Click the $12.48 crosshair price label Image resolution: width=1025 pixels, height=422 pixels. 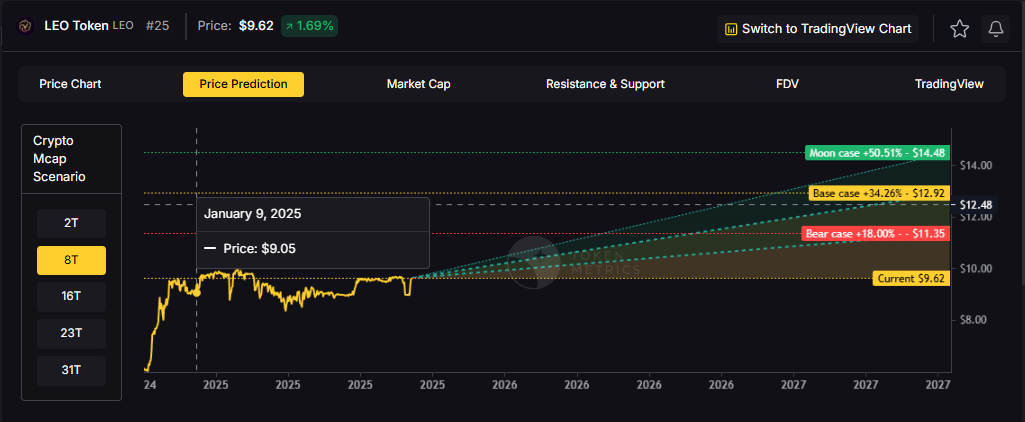[x=975, y=205]
